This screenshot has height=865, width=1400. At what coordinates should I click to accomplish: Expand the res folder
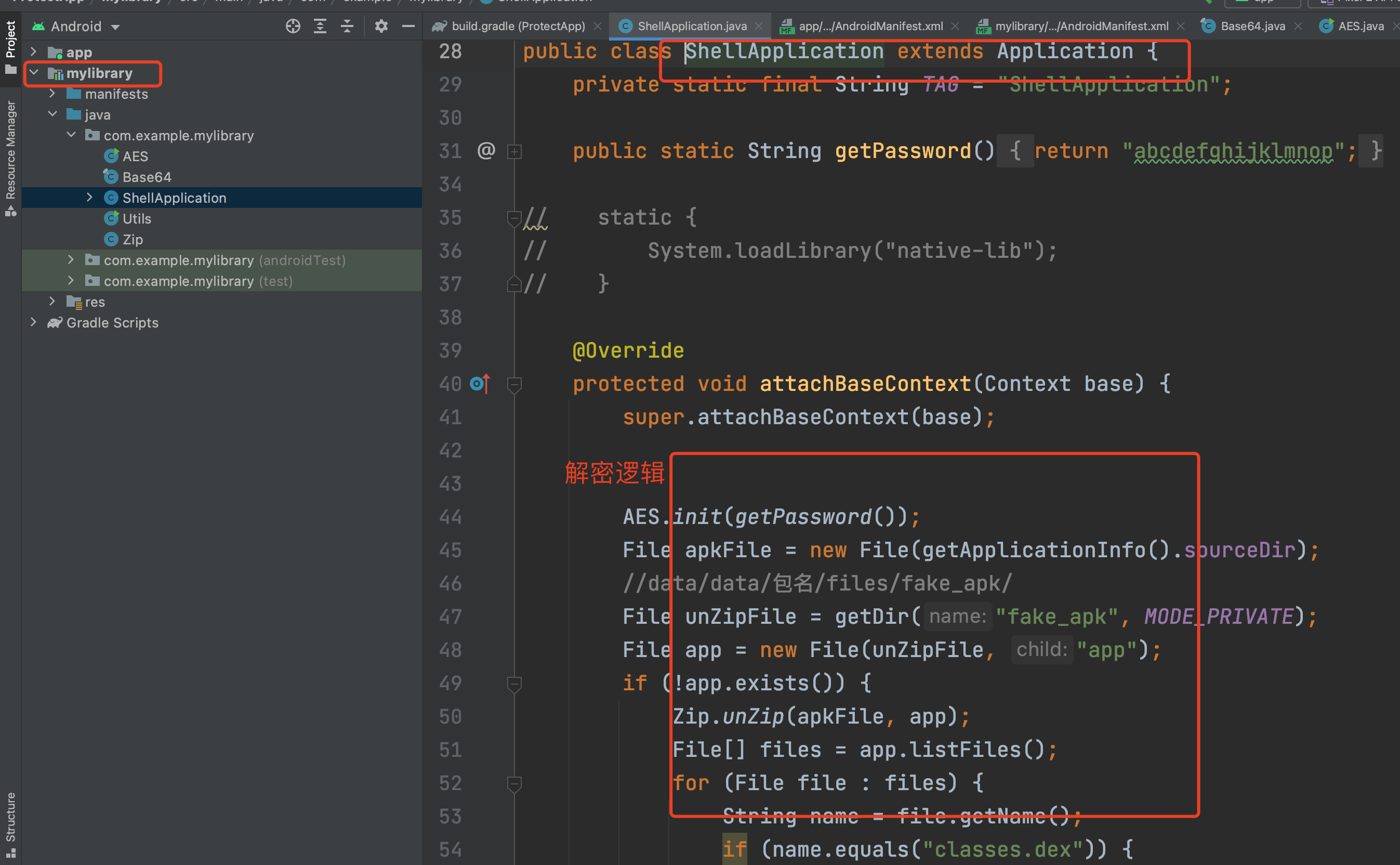(52, 302)
